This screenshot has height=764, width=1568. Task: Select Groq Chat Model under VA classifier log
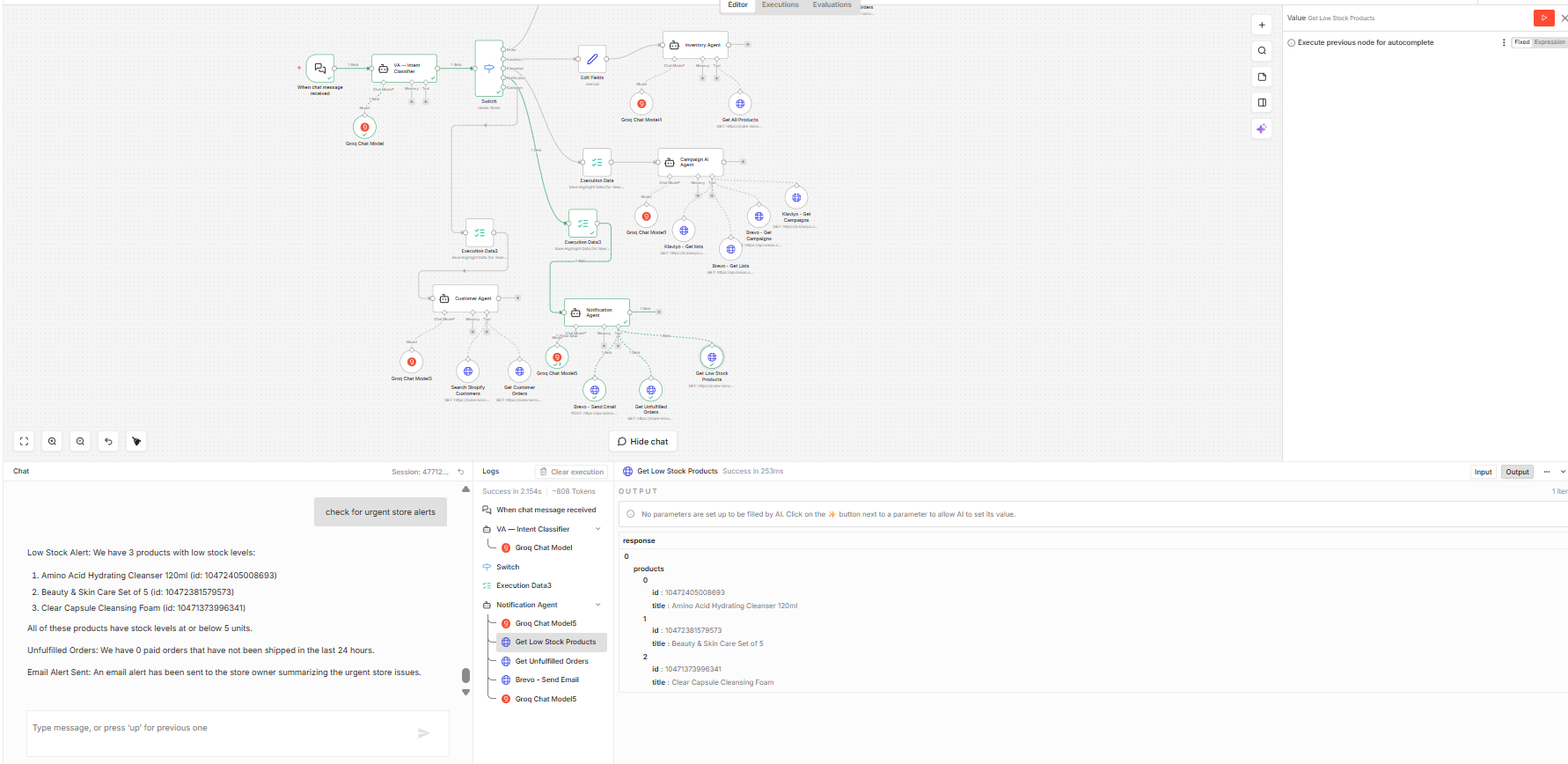click(544, 547)
